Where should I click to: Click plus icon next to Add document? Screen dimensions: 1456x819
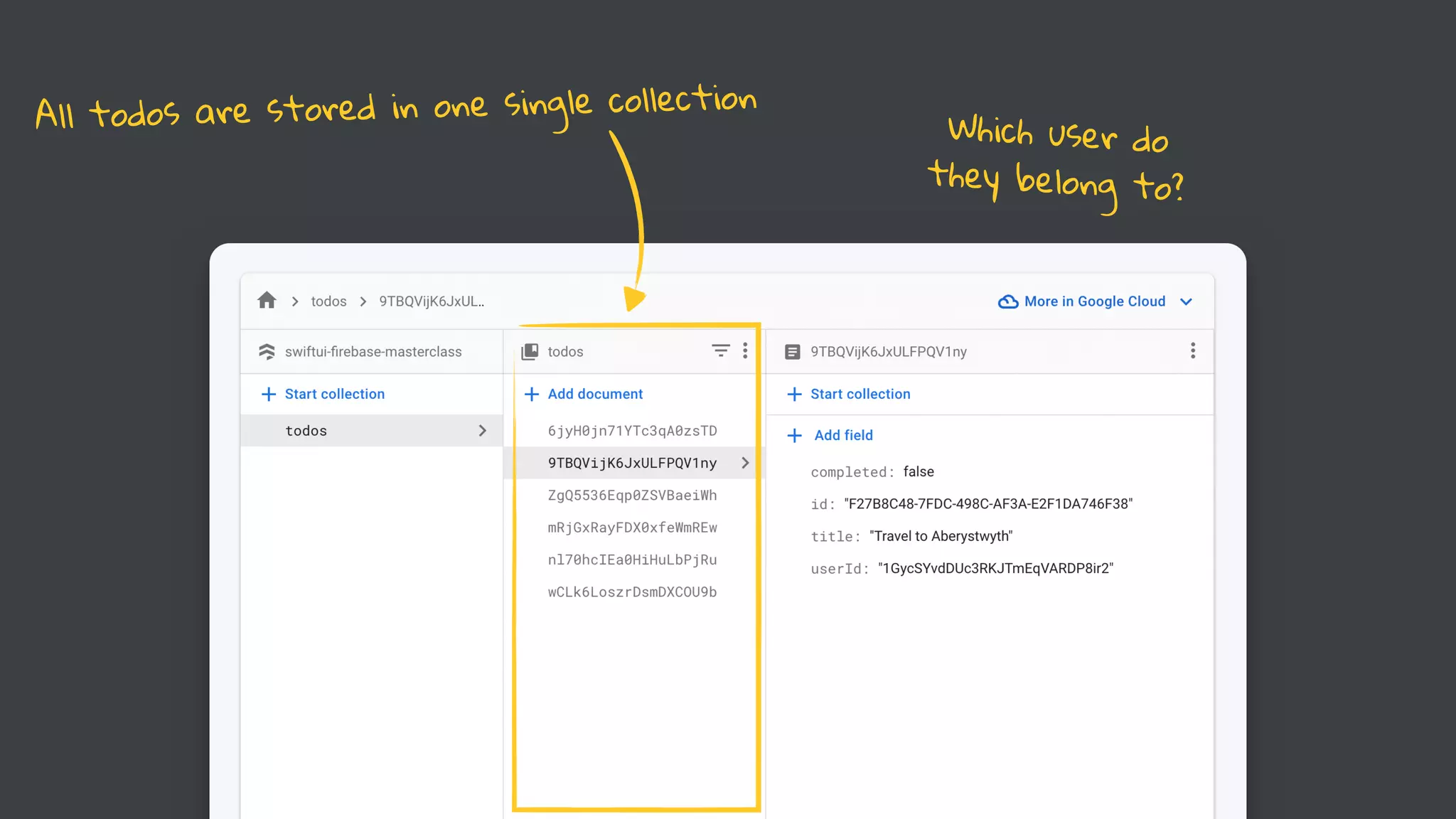point(531,394)
